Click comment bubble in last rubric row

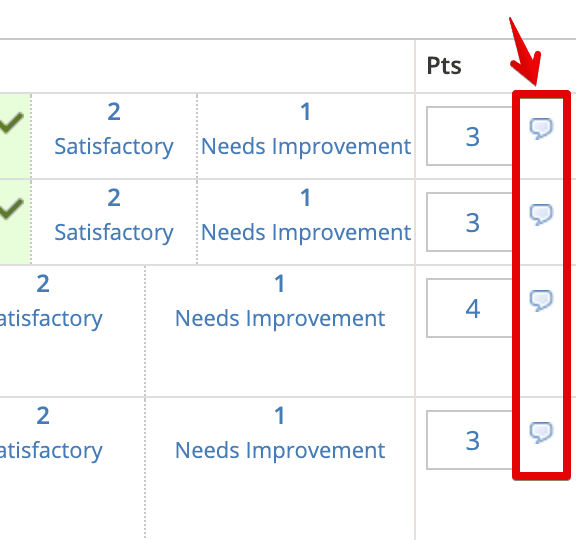coord(541,432)
